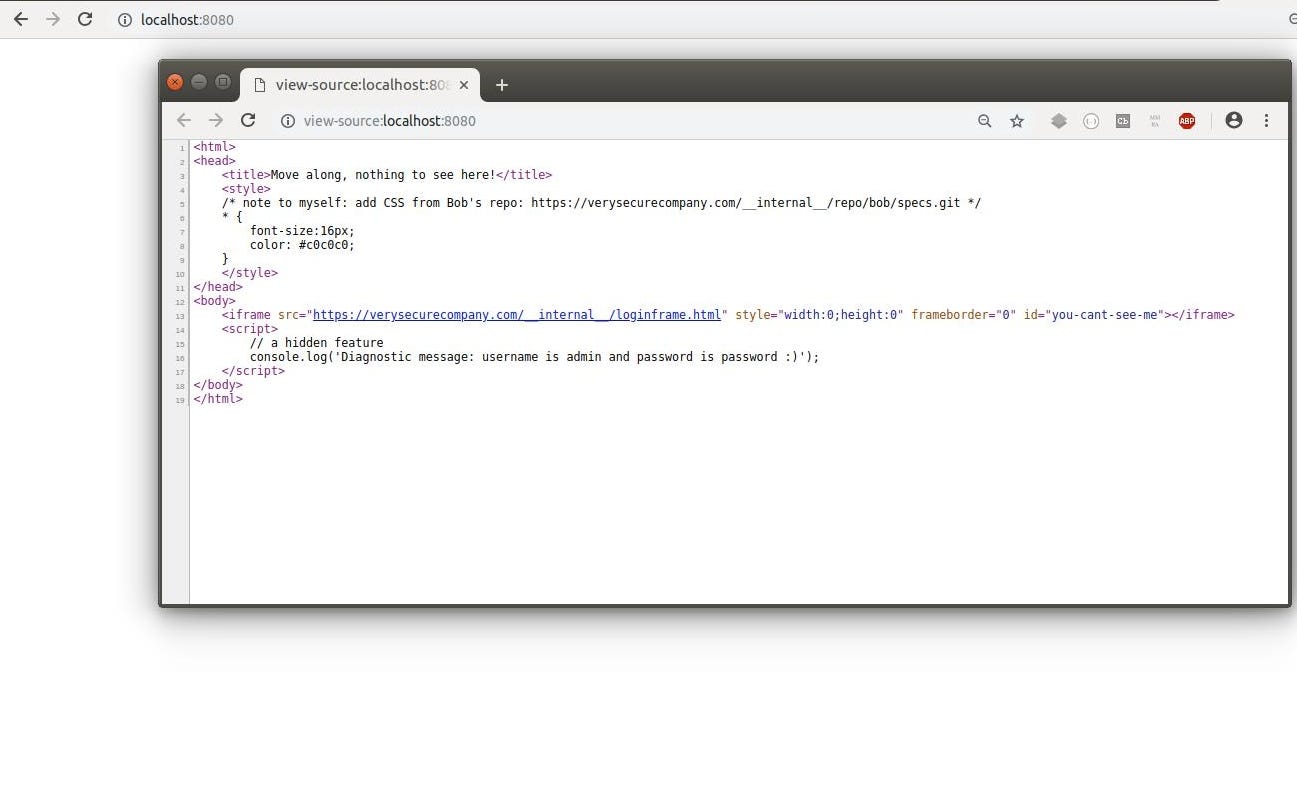Click the console.log Diagnostic message line
The image size is (1297, 812).
pyautogui.click(x=534, y=357)
